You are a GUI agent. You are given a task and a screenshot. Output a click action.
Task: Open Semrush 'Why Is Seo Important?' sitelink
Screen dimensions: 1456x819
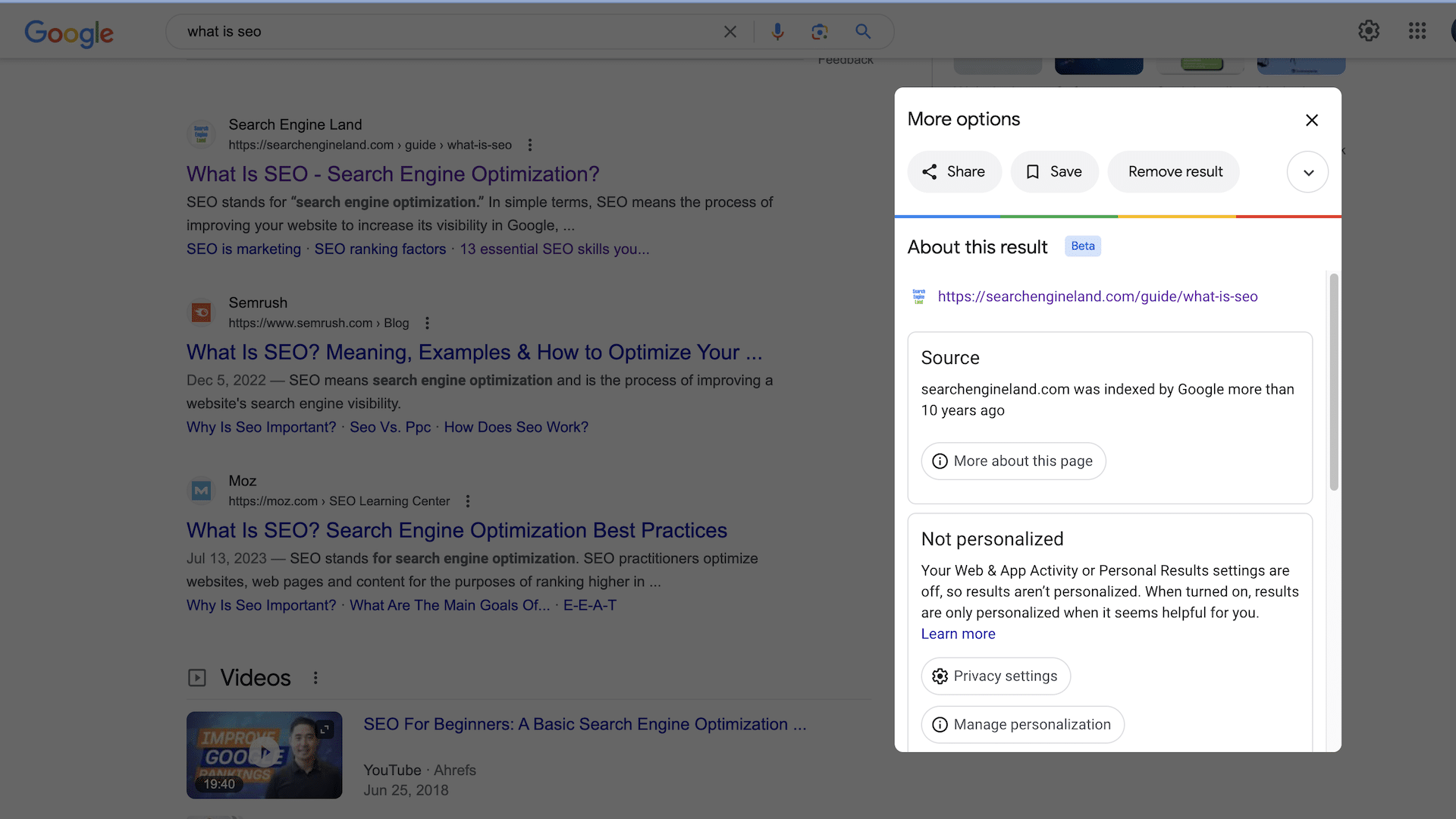point(261,428)
